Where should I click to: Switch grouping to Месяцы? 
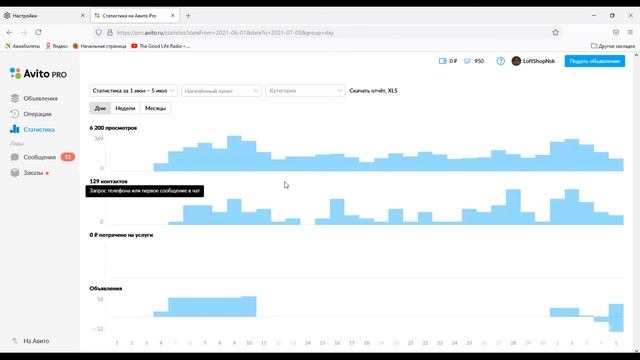pos(156,108)
